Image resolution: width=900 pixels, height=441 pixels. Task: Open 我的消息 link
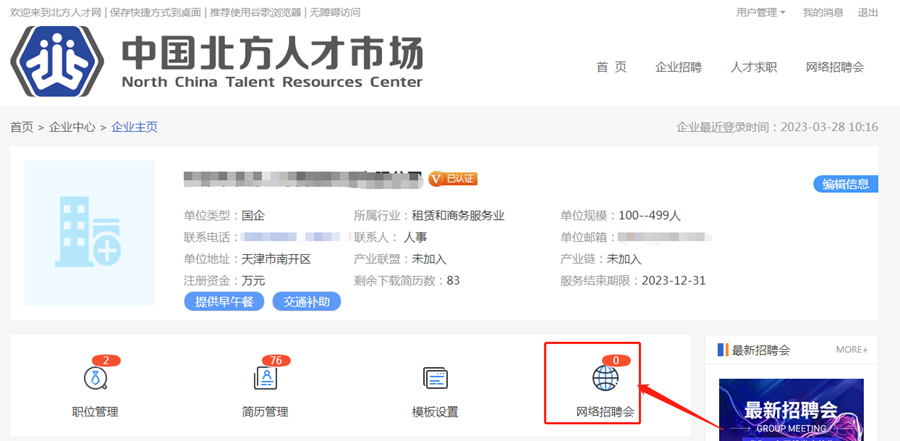point(823,13)
